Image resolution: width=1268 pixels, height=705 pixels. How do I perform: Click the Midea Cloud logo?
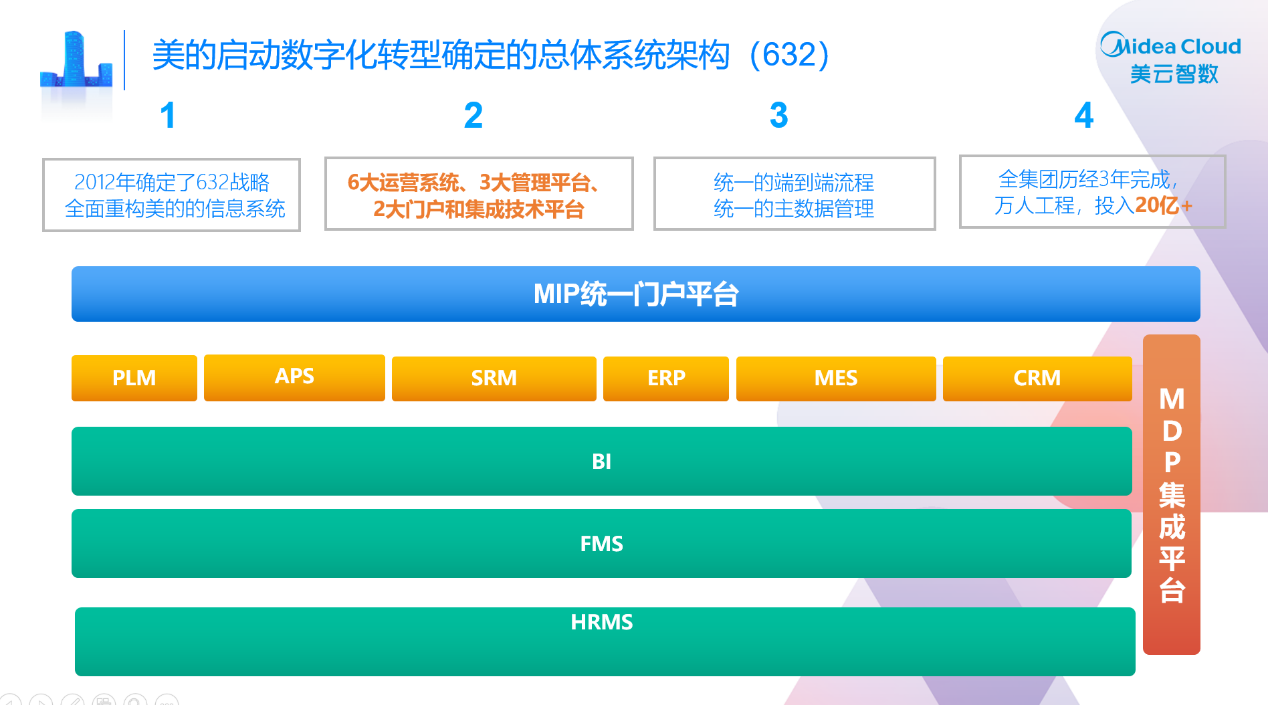tap(1171, 46)
